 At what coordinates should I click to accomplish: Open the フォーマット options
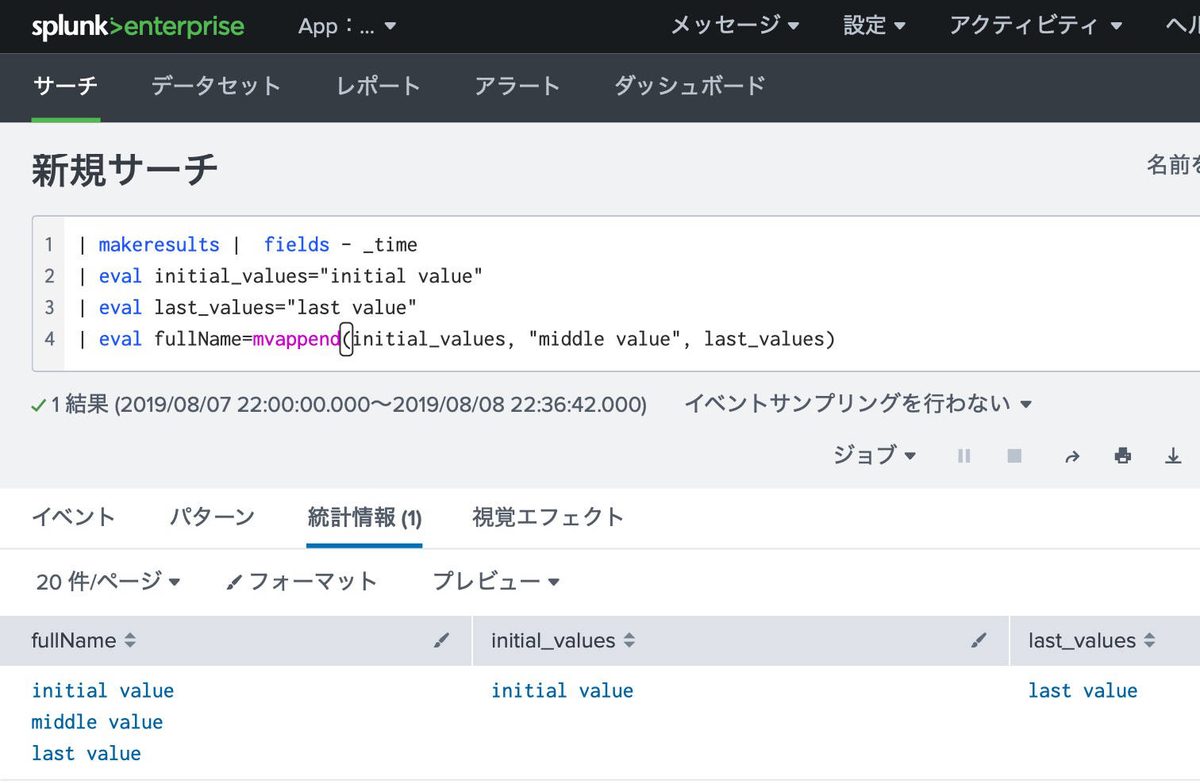click(x=301, y=581)
